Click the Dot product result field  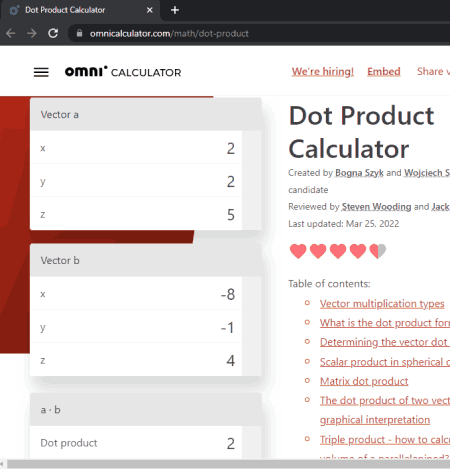click(x=136, y=443)
